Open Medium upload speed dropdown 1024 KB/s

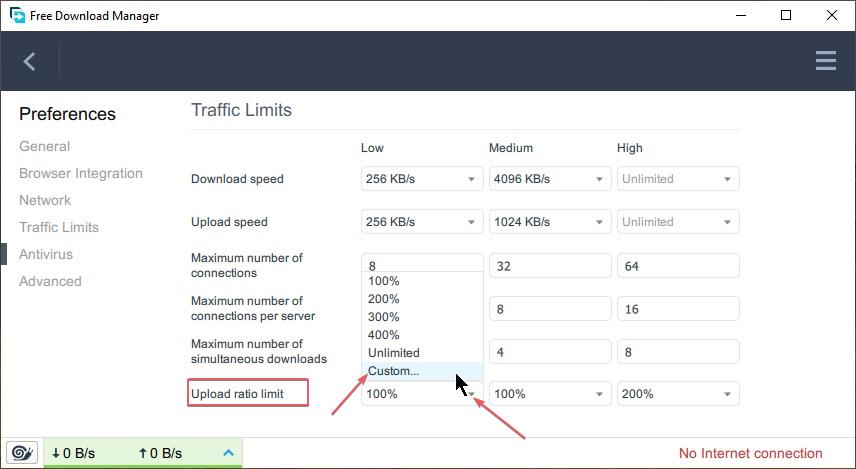click(x=550, y=222)
